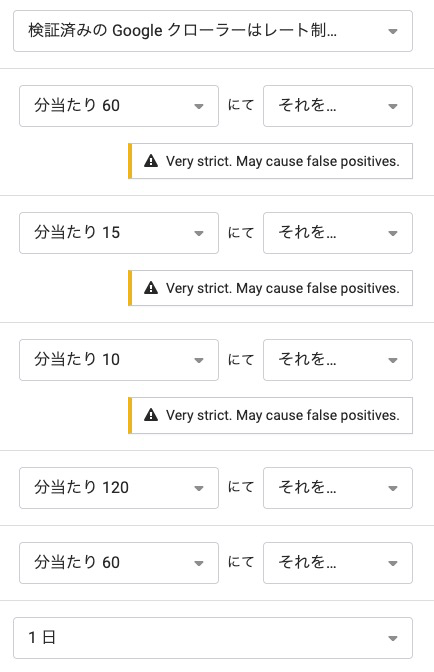Screen dimensions: 434x672
Task: Open the 分当たり 10 rate dropdown
Action: pyautogui.click(x=119, y=360)
